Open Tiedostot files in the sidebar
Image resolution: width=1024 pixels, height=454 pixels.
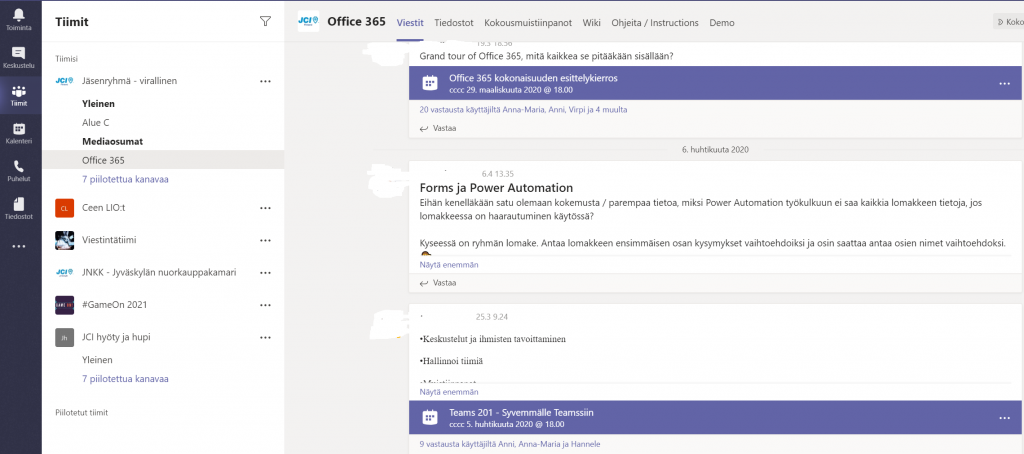[x=18, y=207]
